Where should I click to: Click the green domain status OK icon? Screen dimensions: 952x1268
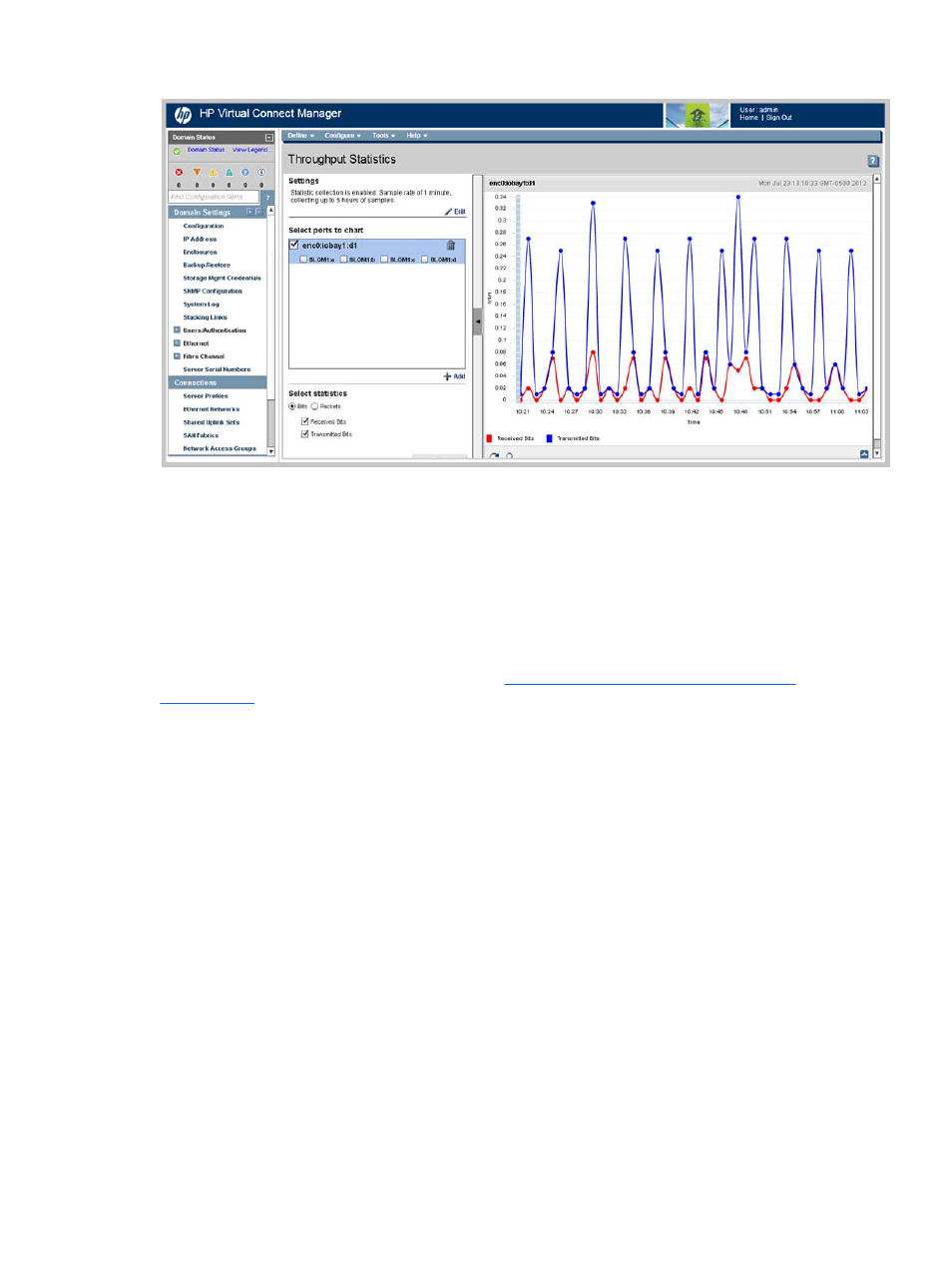click(x=177, y=151)
